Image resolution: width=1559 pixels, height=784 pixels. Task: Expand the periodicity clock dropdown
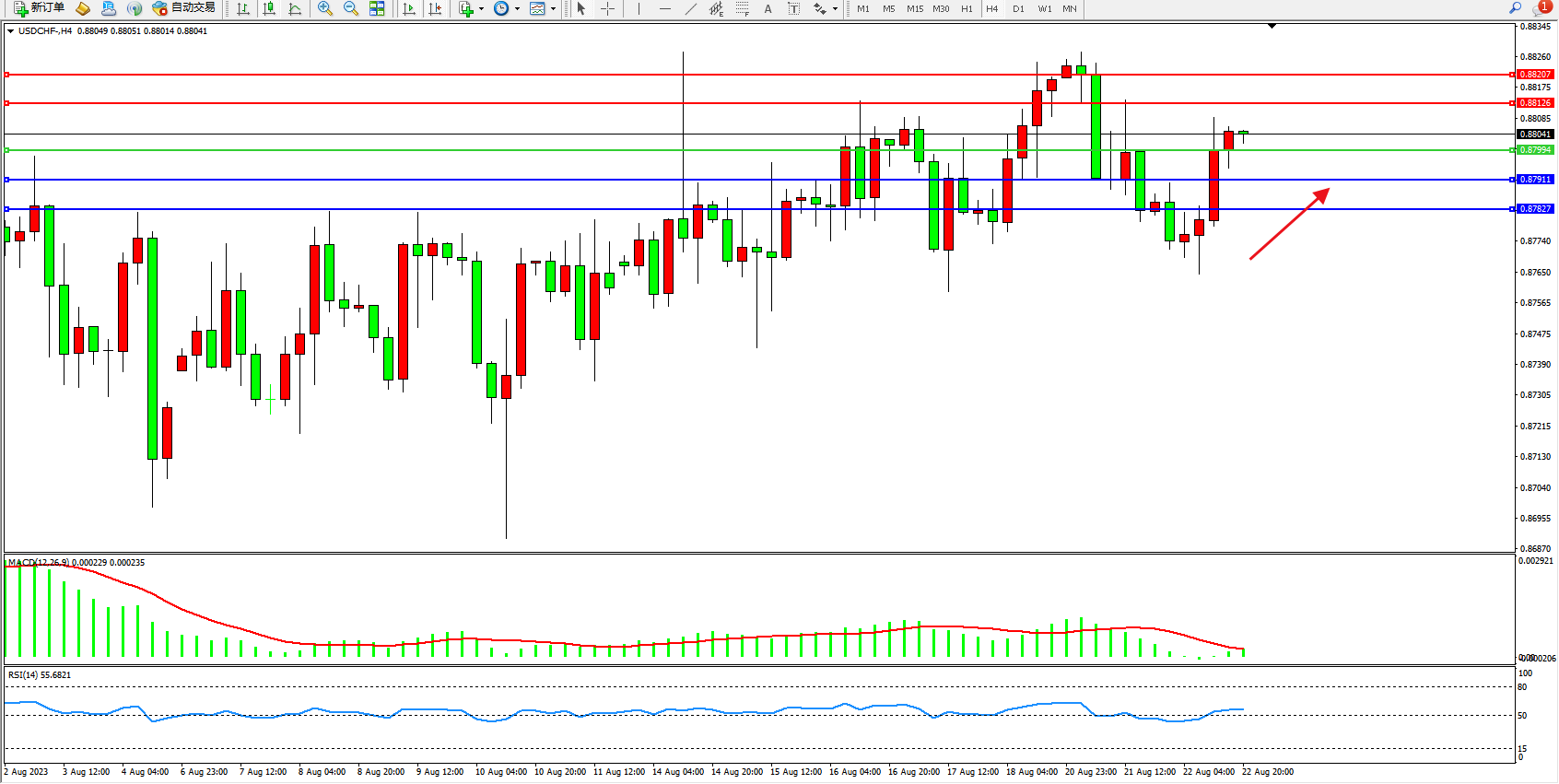pyautogui.click(x=517, y=8)
